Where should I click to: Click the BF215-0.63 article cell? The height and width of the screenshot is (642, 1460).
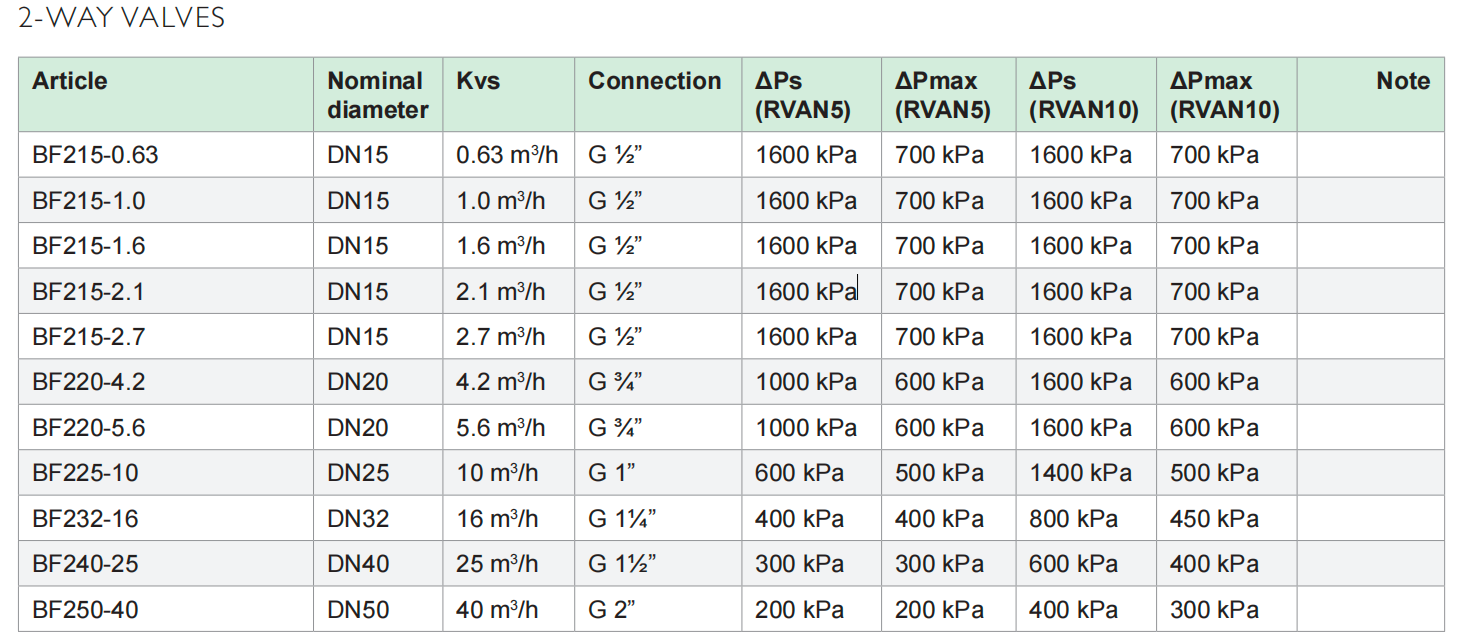point(96,155)
